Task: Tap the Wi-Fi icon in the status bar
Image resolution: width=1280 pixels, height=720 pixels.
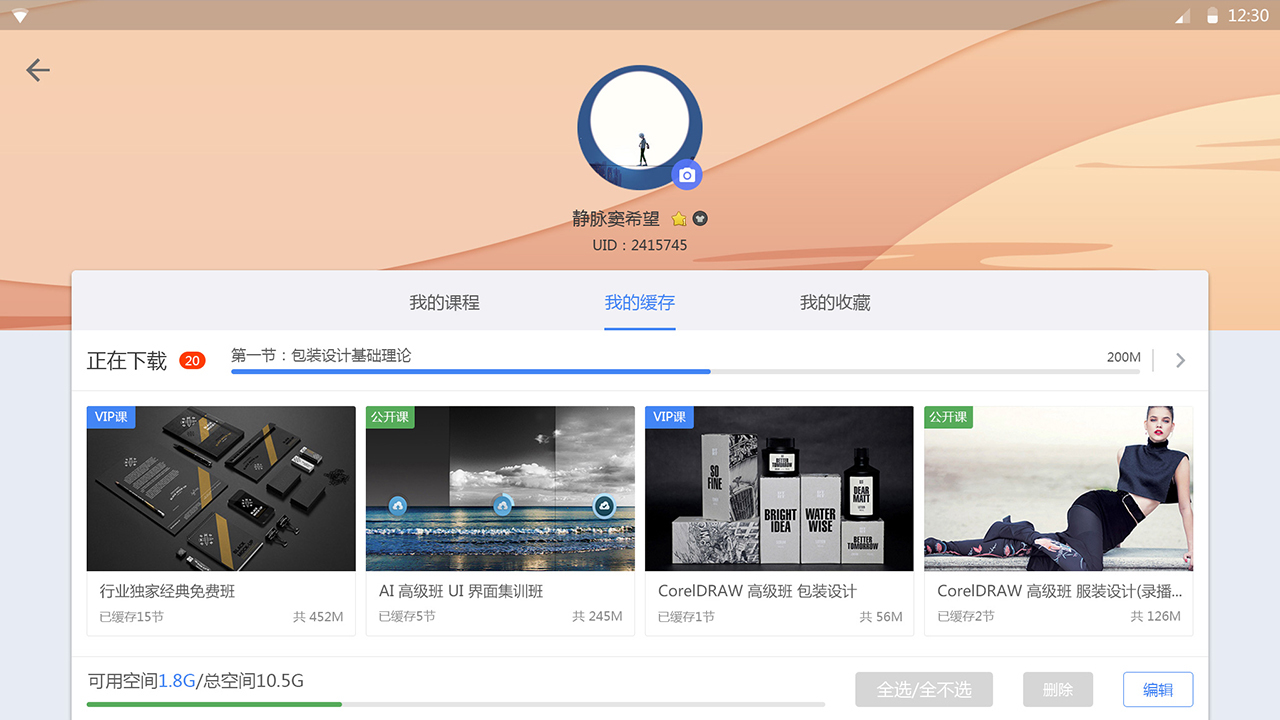Action: coord(20,16)
